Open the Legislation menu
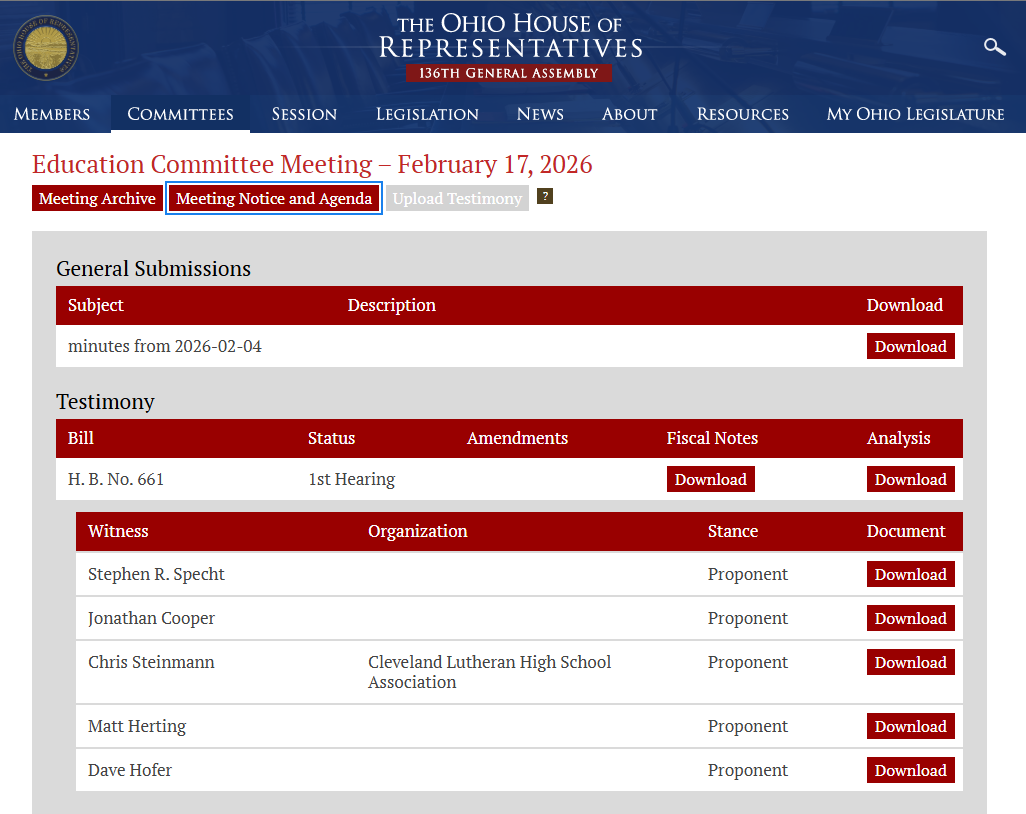Screen dimensions: 1026x814 tap(427, 114)
